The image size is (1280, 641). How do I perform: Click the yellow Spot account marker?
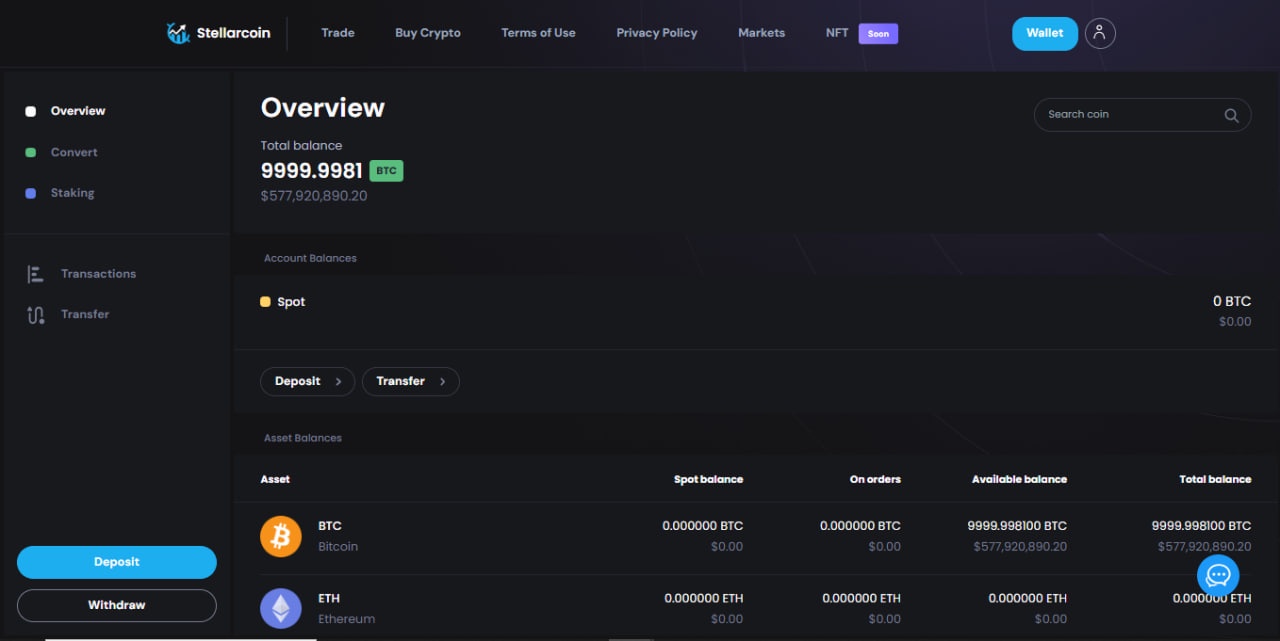pyautogui.click(x=265, y=302)
